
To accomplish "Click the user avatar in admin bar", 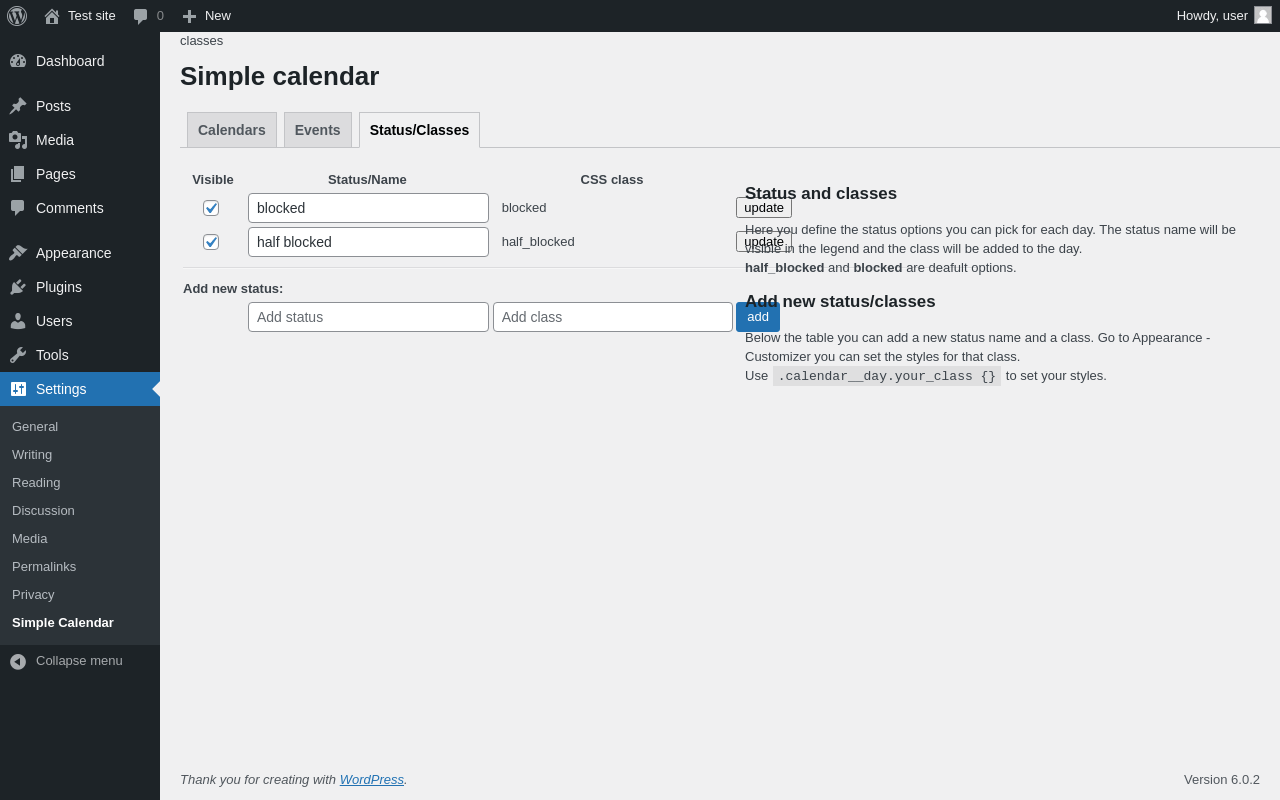I will [1263, 15].
